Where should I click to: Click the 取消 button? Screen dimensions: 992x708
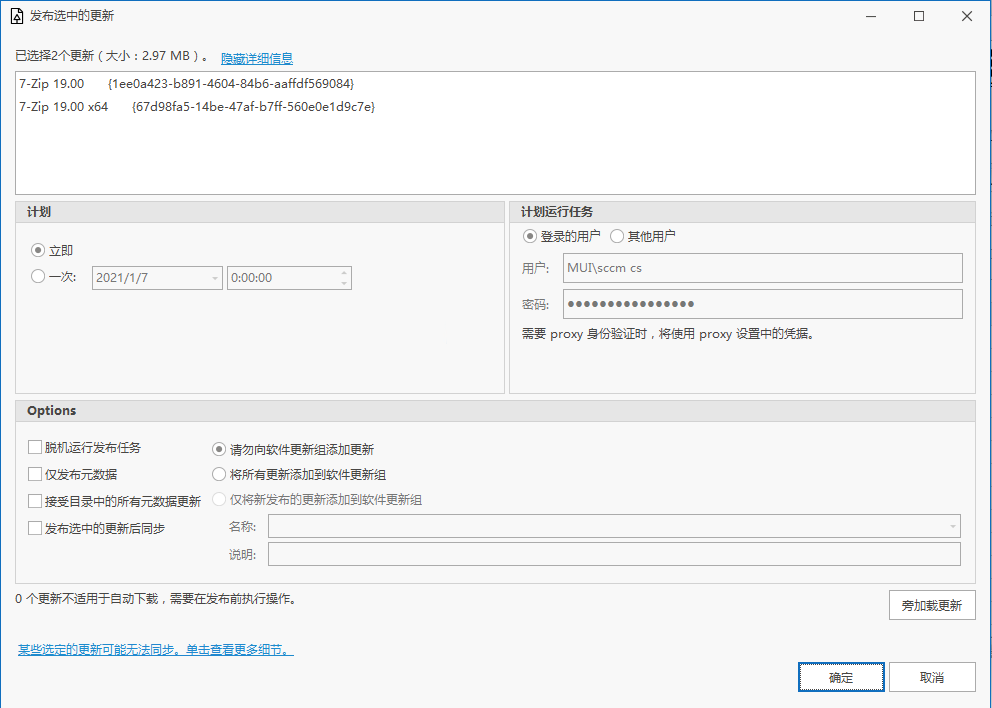click(932, 677)
